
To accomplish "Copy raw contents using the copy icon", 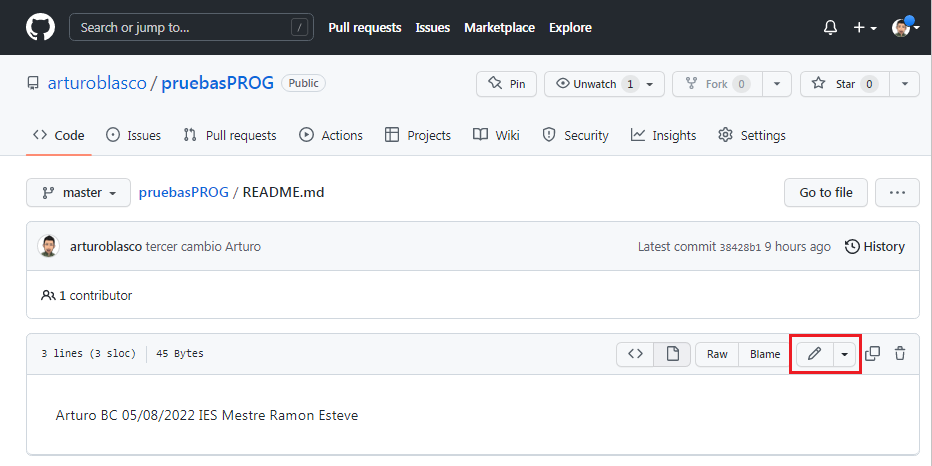I will 872,354.
